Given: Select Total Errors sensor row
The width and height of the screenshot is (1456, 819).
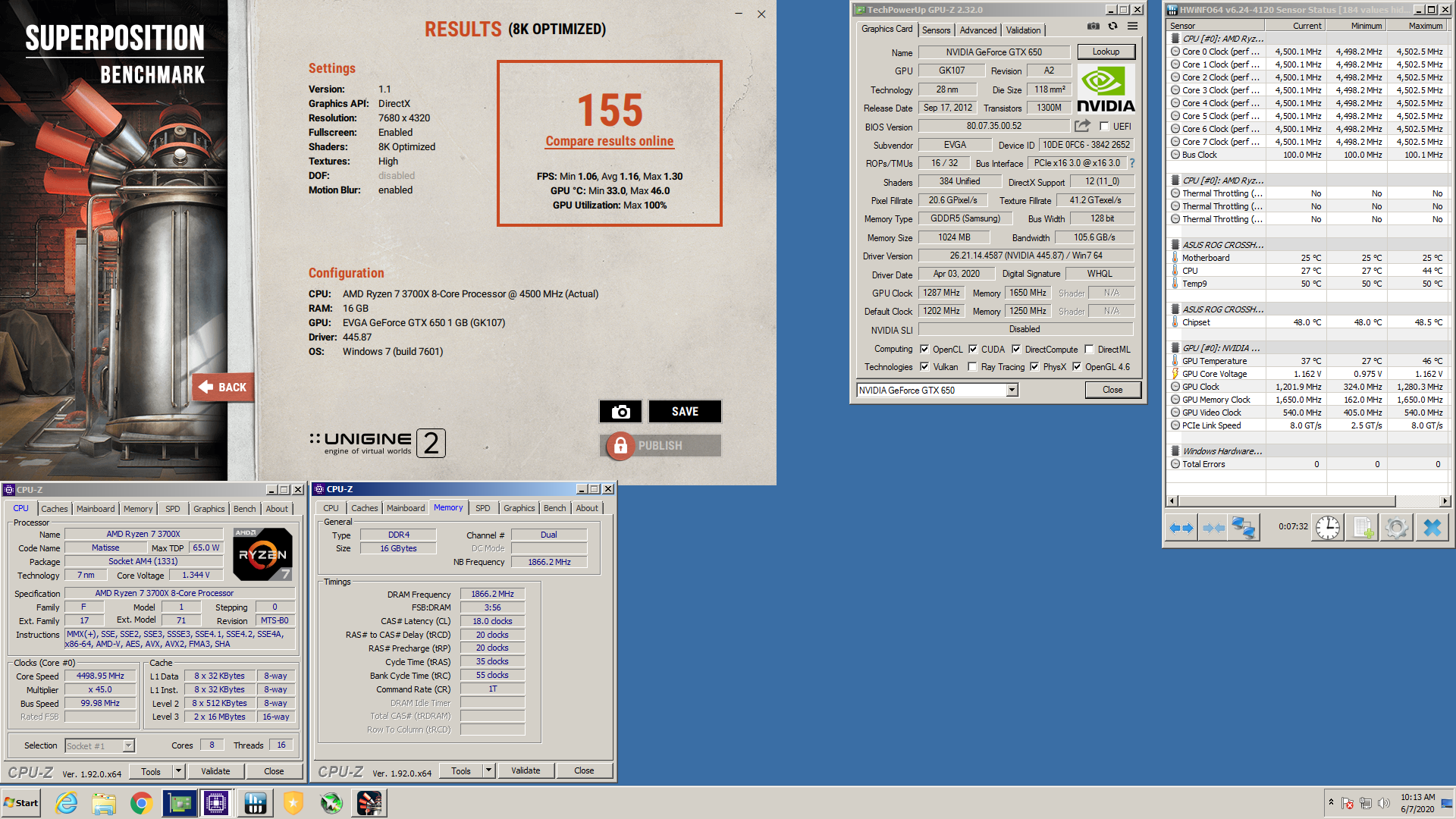Looking at the screenshot, I should pyautogui.click(x=1307, y=464).
